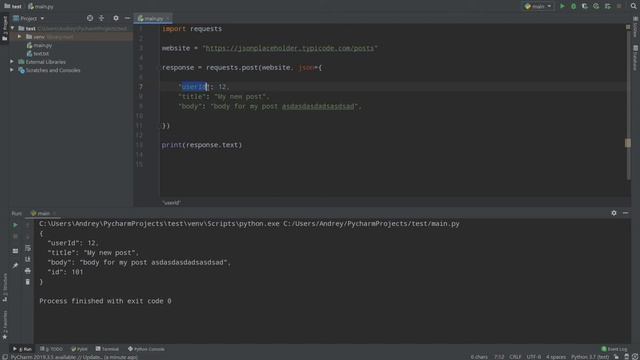Select text.txt in the project tree
The width and height of the screenshot is (640, 360).
[38, 53]
